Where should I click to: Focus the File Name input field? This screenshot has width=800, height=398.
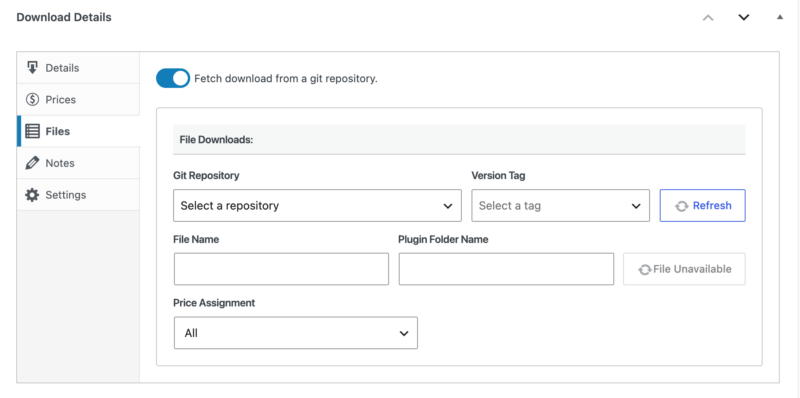click(x=282, y=269)
